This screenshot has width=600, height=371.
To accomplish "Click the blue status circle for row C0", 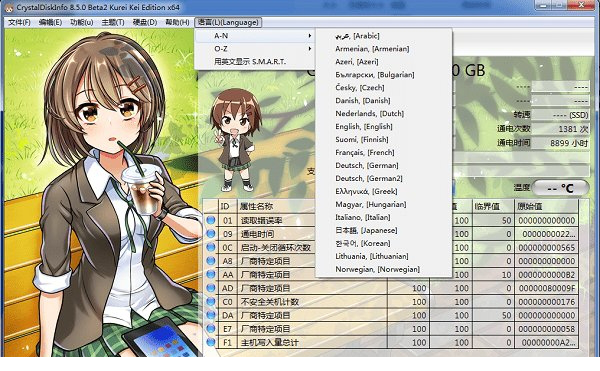I will point(210,302).
